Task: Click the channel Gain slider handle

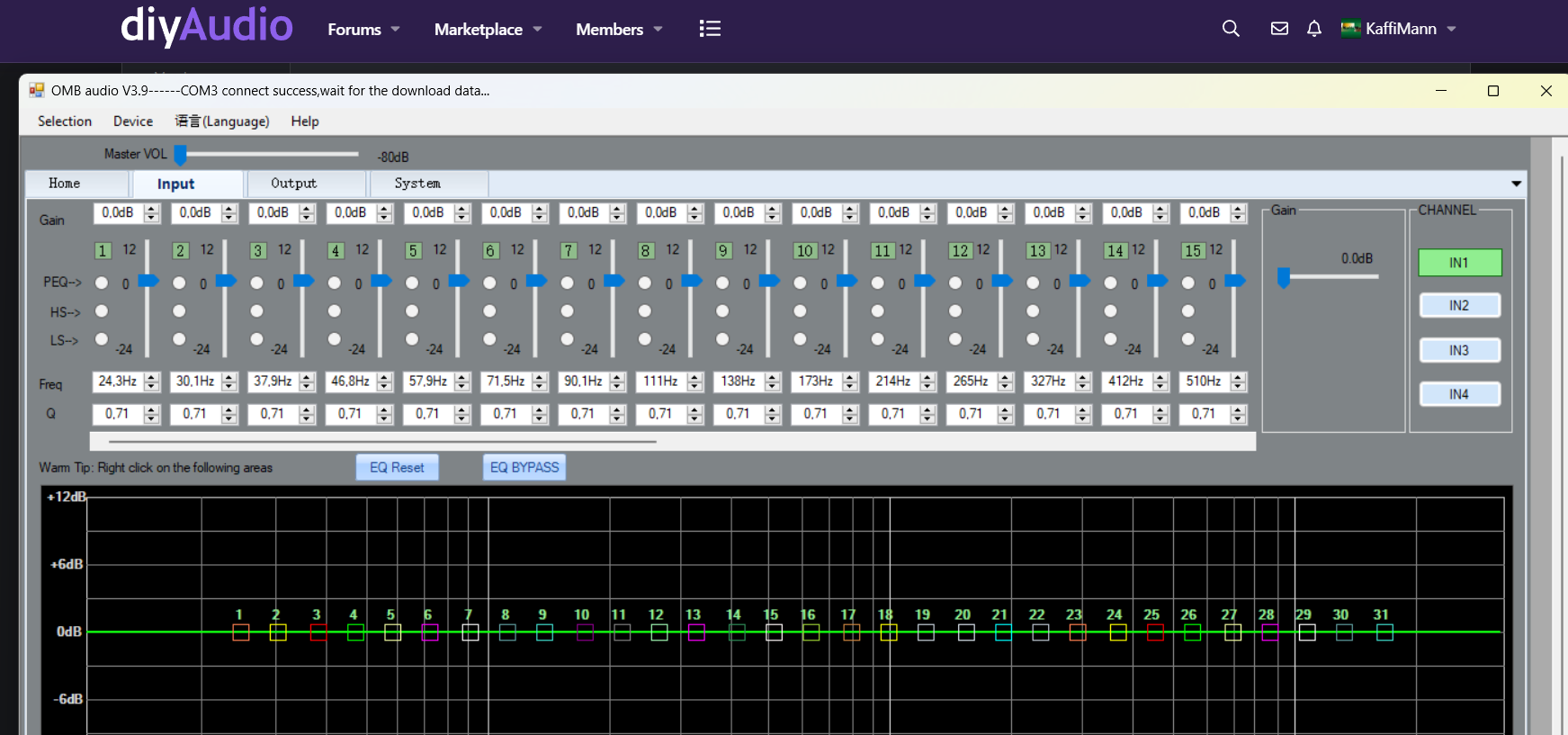Action: coord(1284,278)
